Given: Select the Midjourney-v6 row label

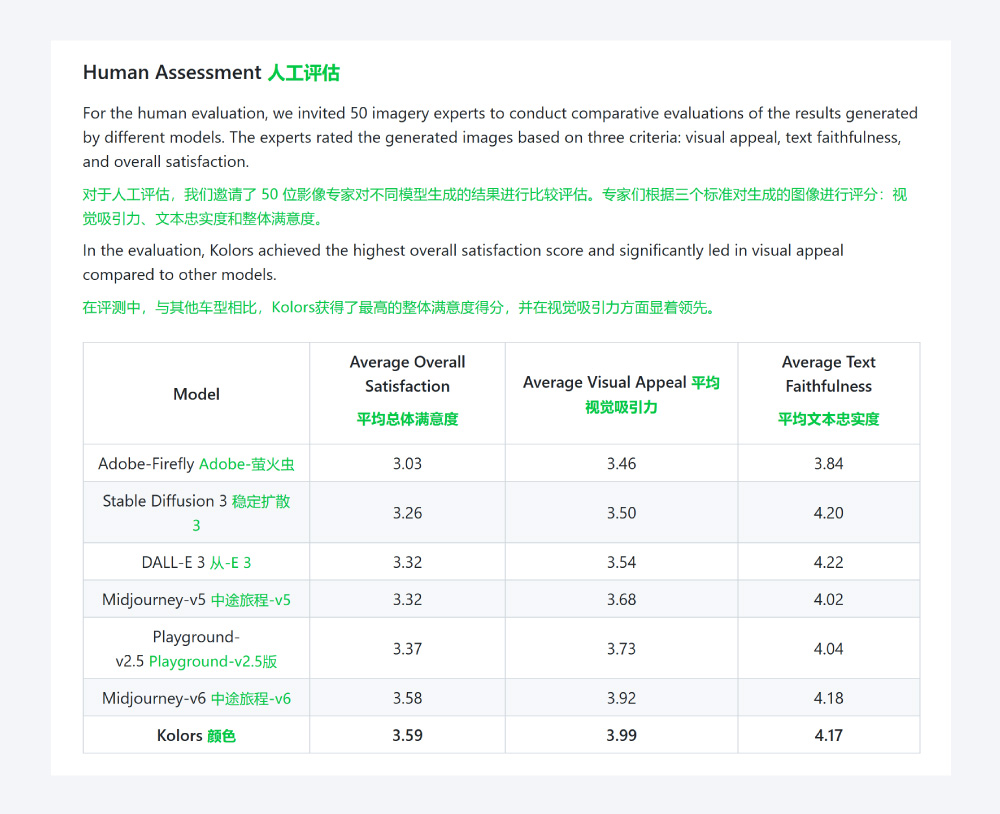Looking at the screenshot, I should (x=196, y=698).
